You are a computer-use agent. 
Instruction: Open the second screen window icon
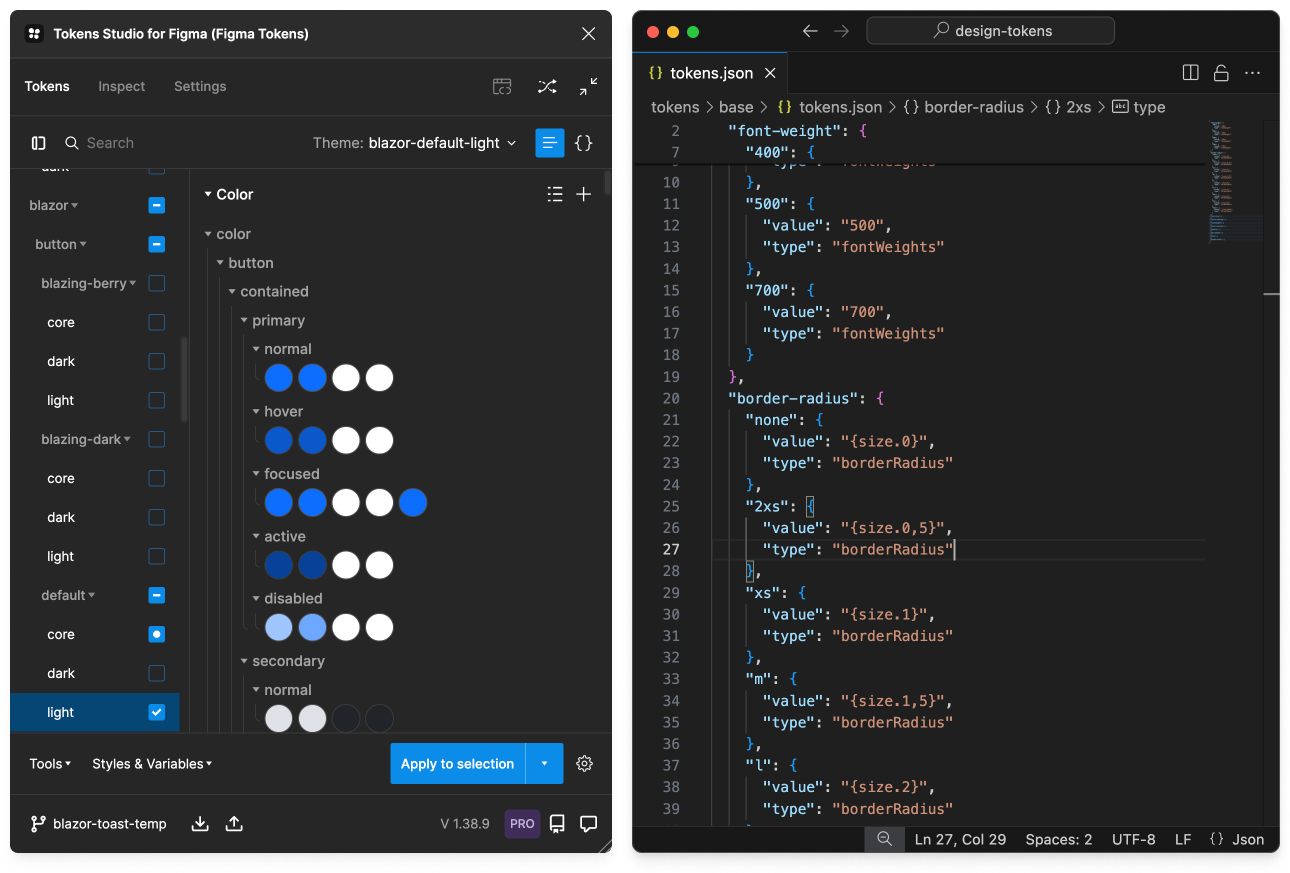503,87
